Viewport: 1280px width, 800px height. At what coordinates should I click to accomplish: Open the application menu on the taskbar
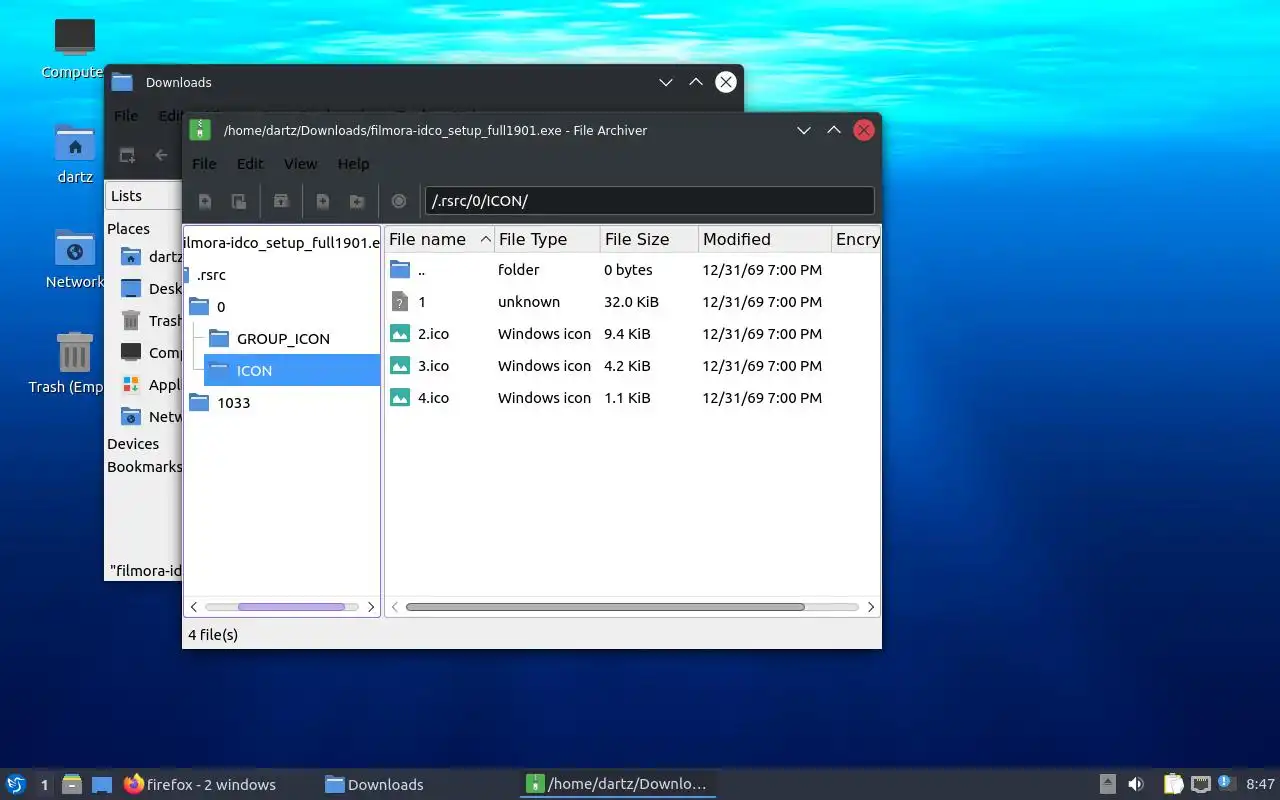pyautogui.click(x=15, y=784)
